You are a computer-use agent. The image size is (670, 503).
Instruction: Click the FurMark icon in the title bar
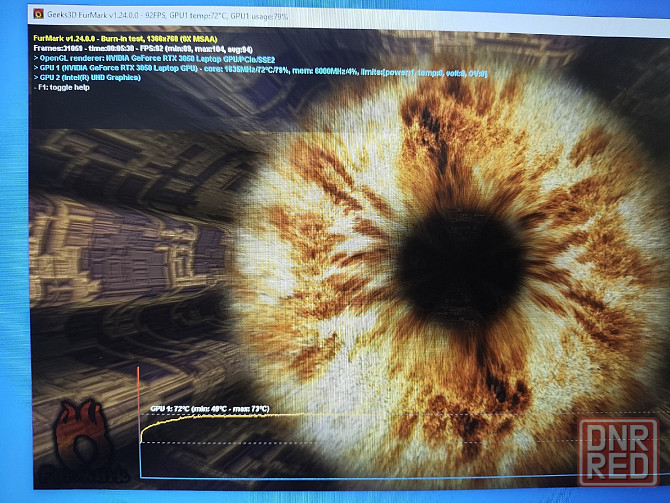coord(38,14)
